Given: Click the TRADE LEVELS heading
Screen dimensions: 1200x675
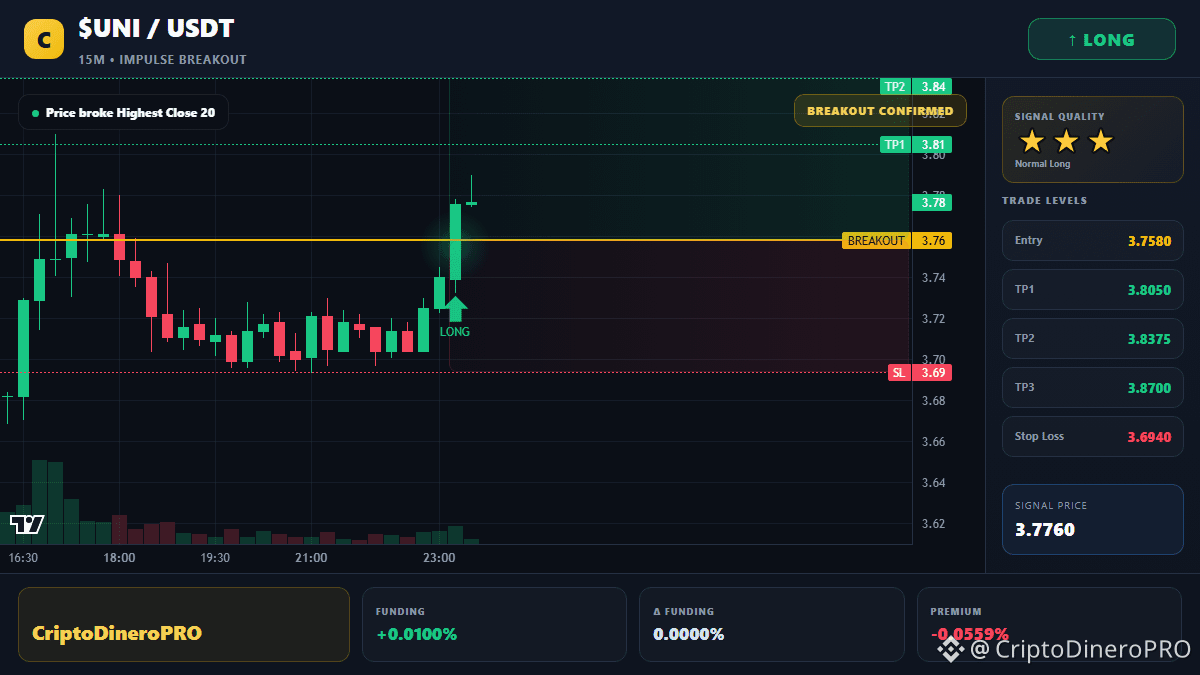Looking at the screenshot, I should [1044, 201].
